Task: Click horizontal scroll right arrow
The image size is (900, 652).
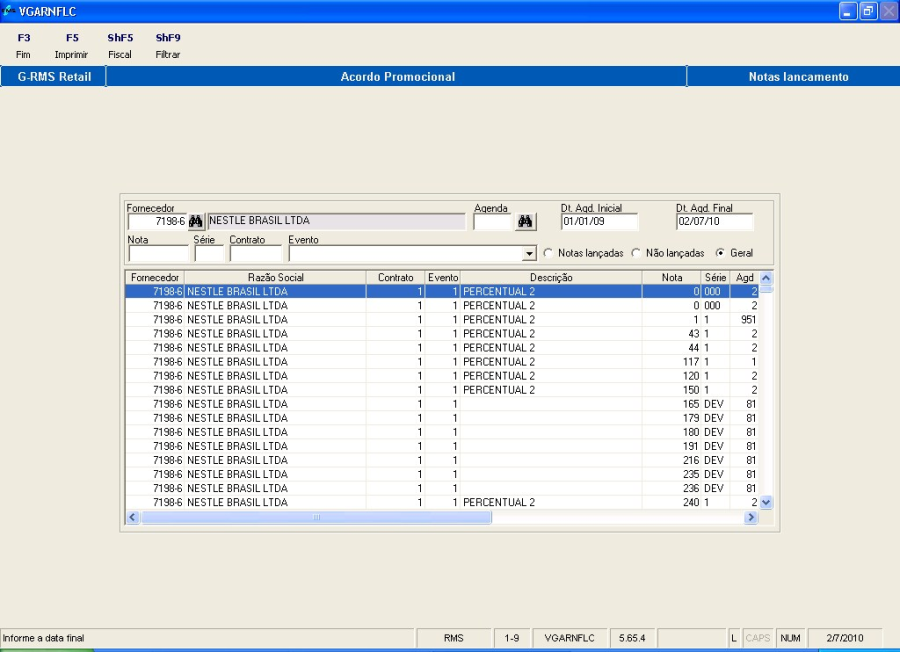Action: point(751,517)
